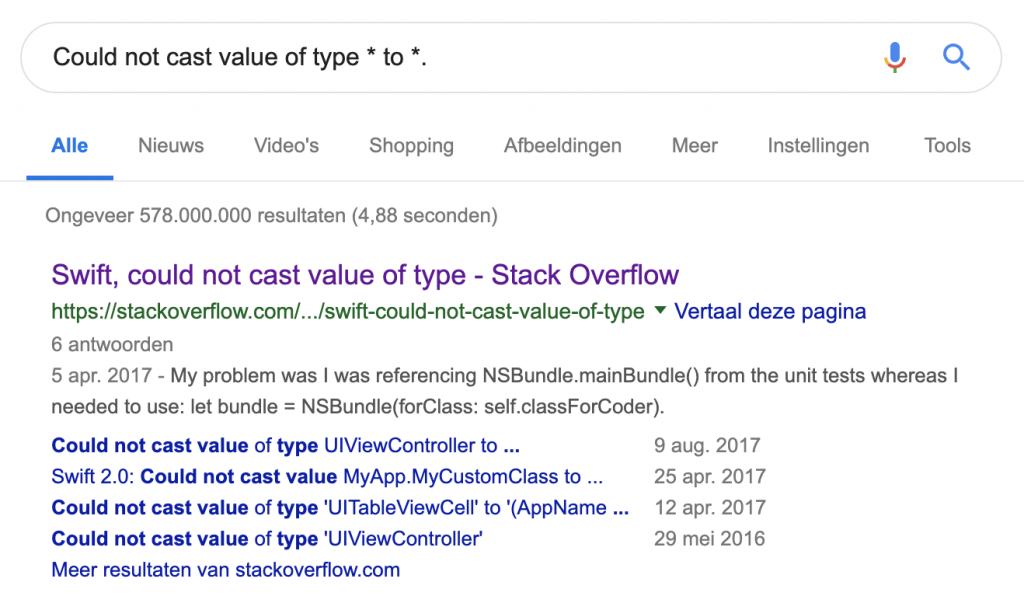Go to the Shopping tab
This screenshot has height=603, width=1024.
411,146
